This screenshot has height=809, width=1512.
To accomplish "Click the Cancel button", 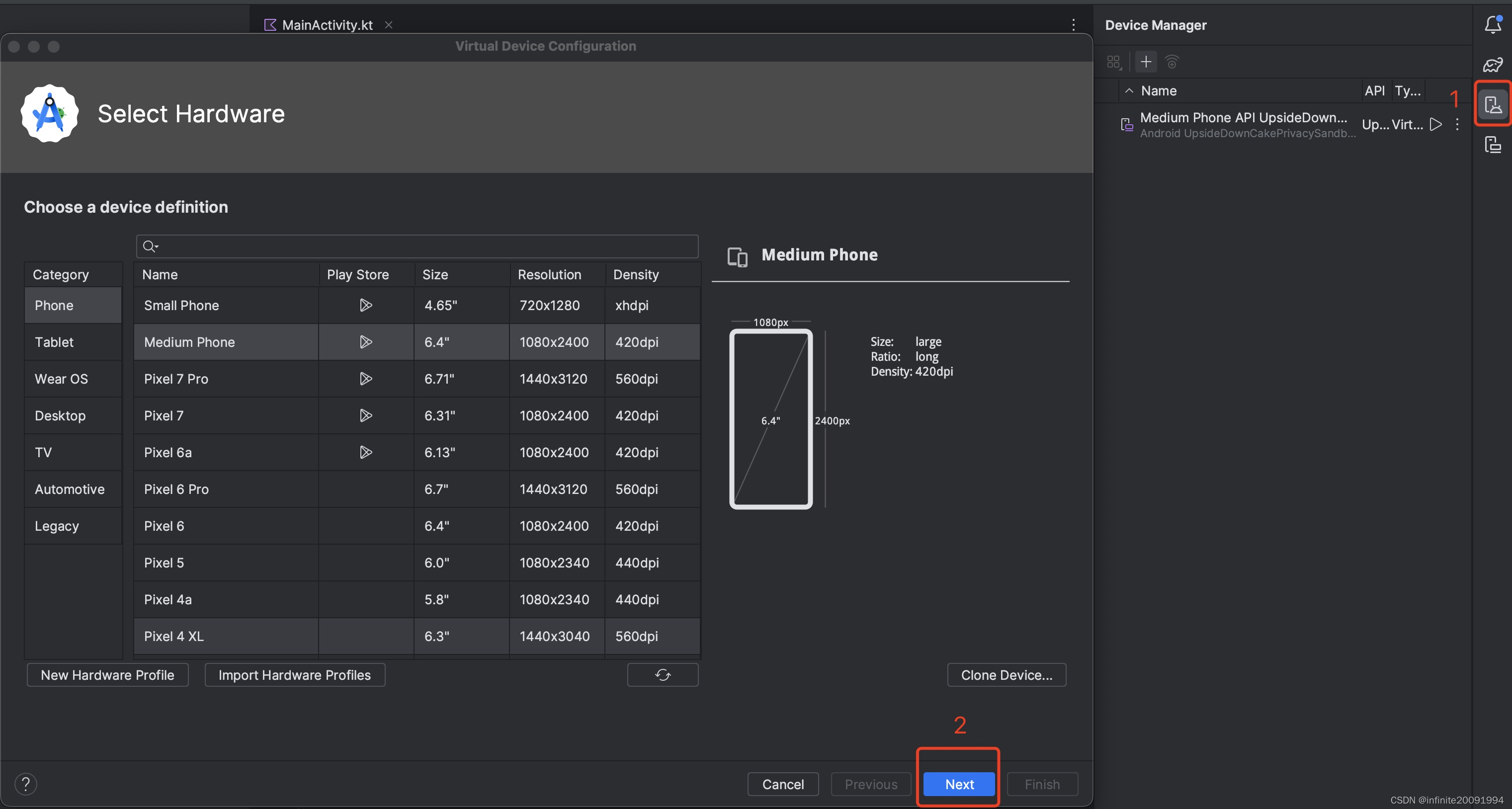I will tap(783, 784).
